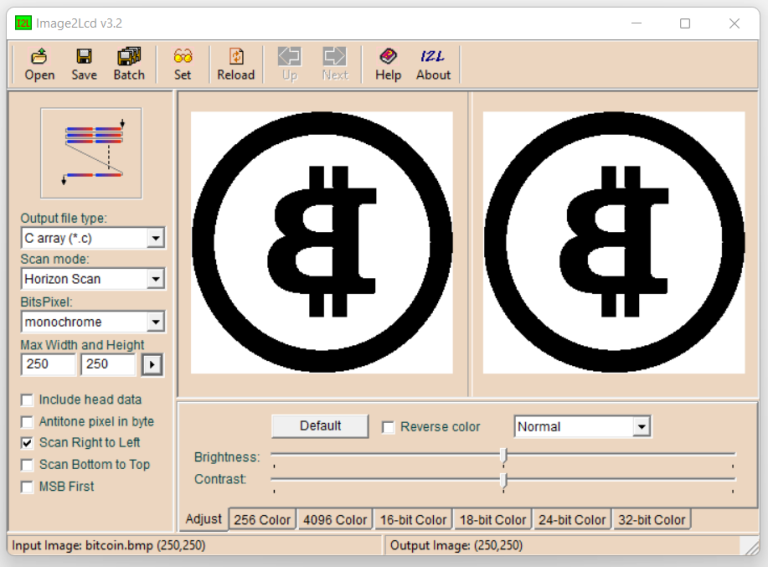Open an image file with the Open tool
This screenshot has width=768, height=567.
coord(40,64)
